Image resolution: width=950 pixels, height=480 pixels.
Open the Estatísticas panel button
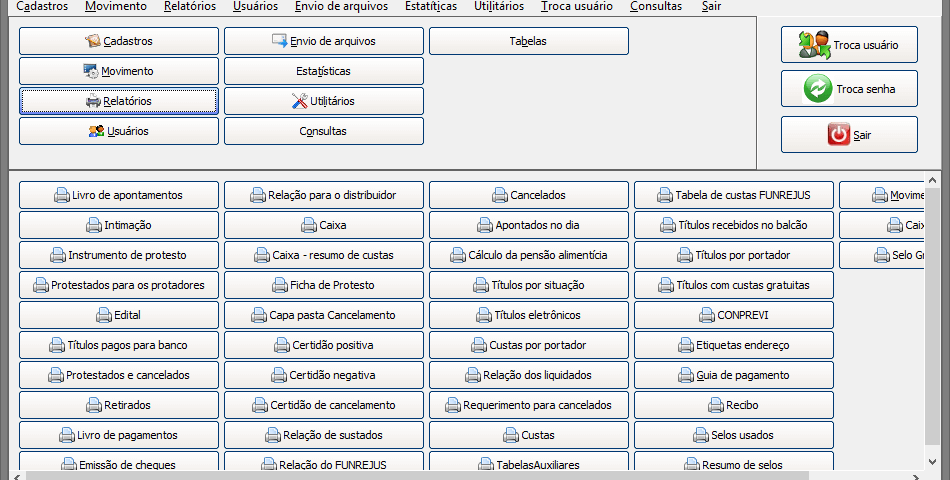[x=323, y=71]
